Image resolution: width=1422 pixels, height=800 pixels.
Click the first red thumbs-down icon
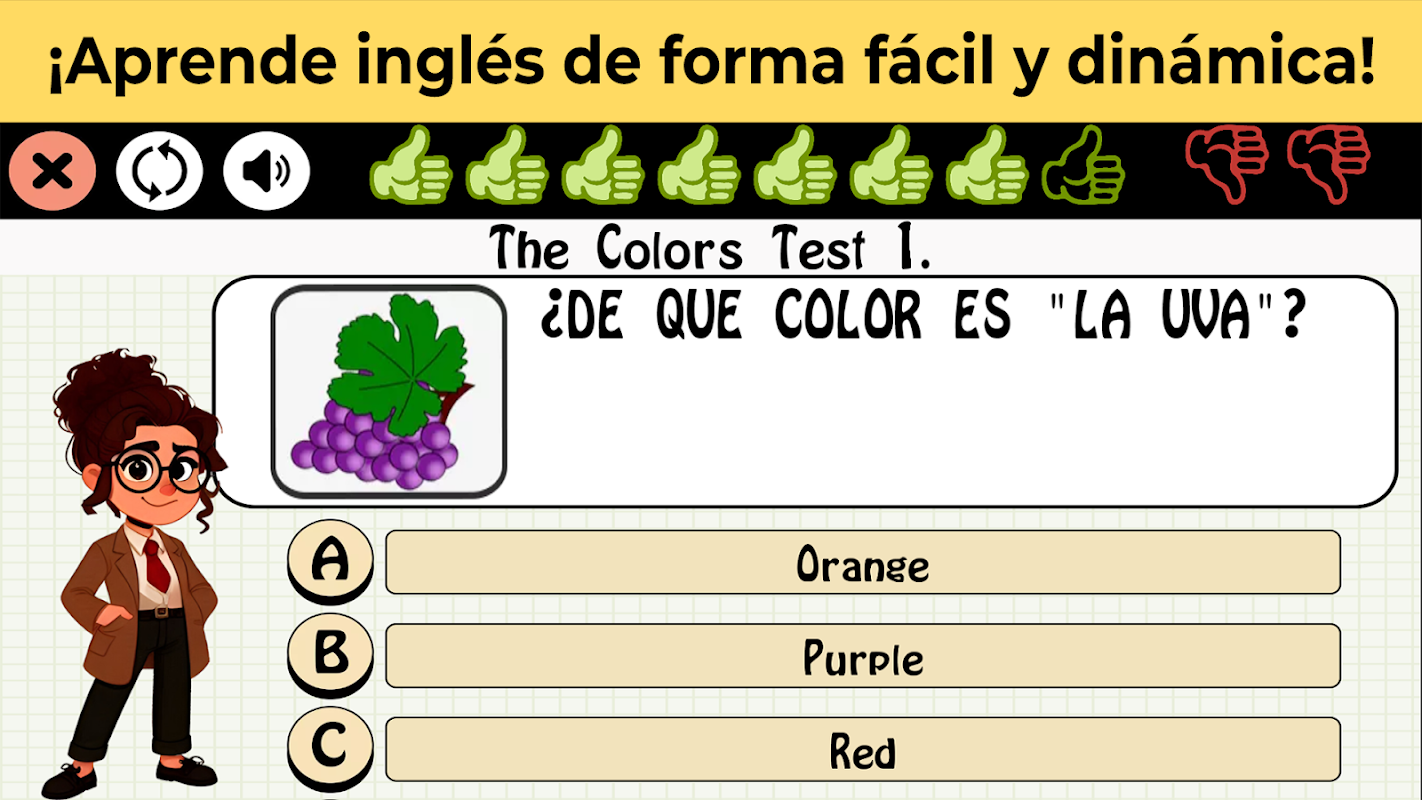[x=1227, y=165]
